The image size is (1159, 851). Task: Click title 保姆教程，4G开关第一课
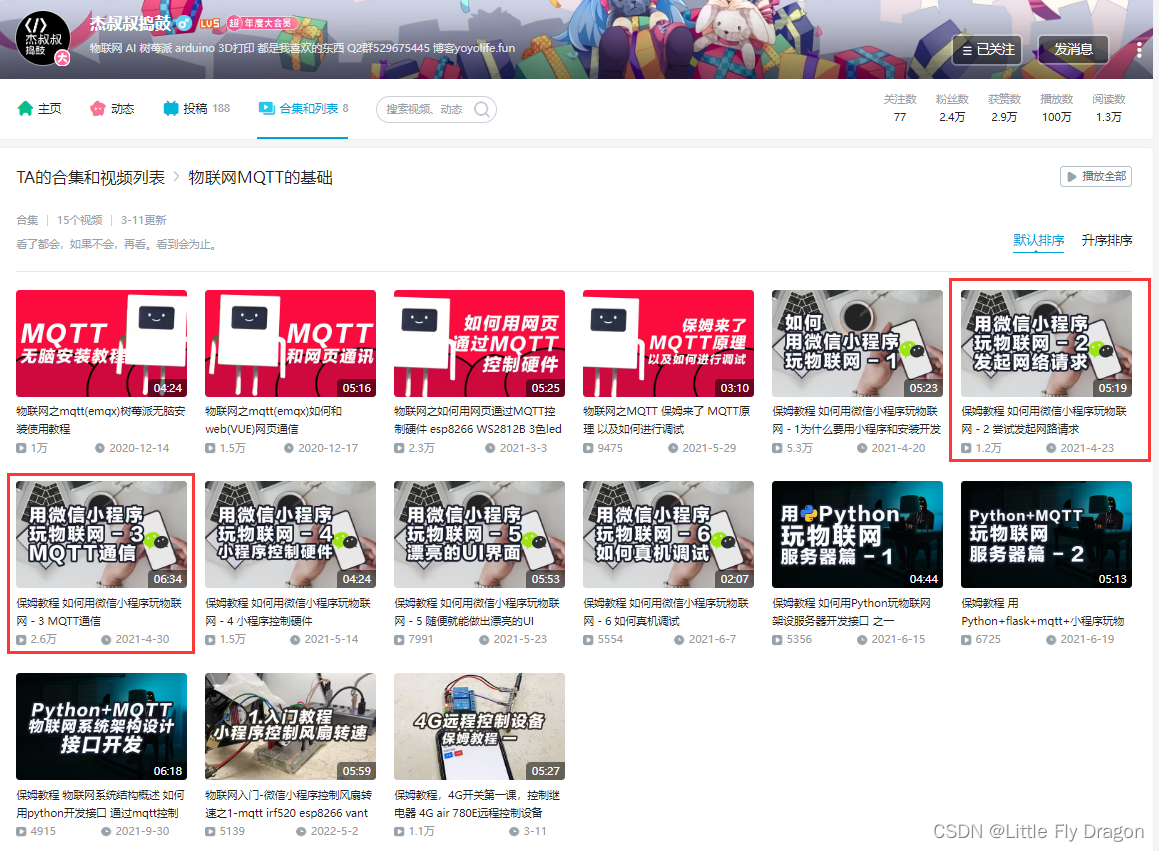click(477, 804)
